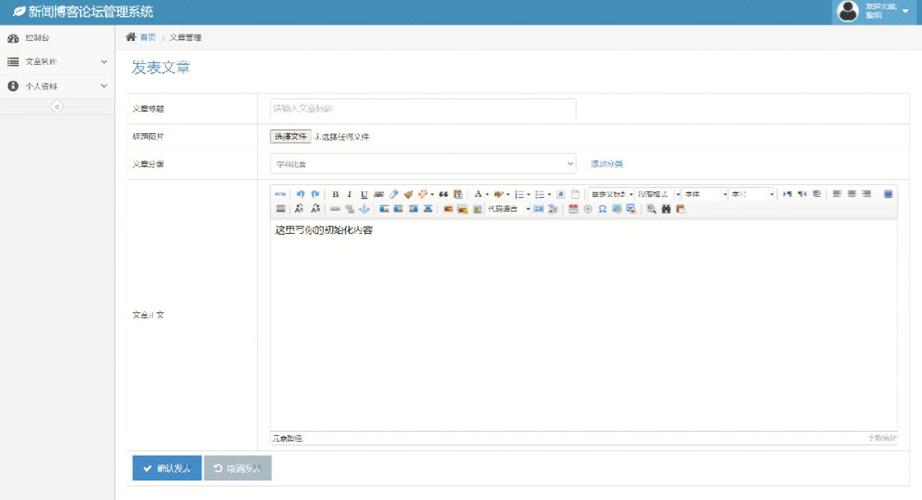Preview the article with the magnifier icon
Screen dimensions: 922x500
(652, 209)
